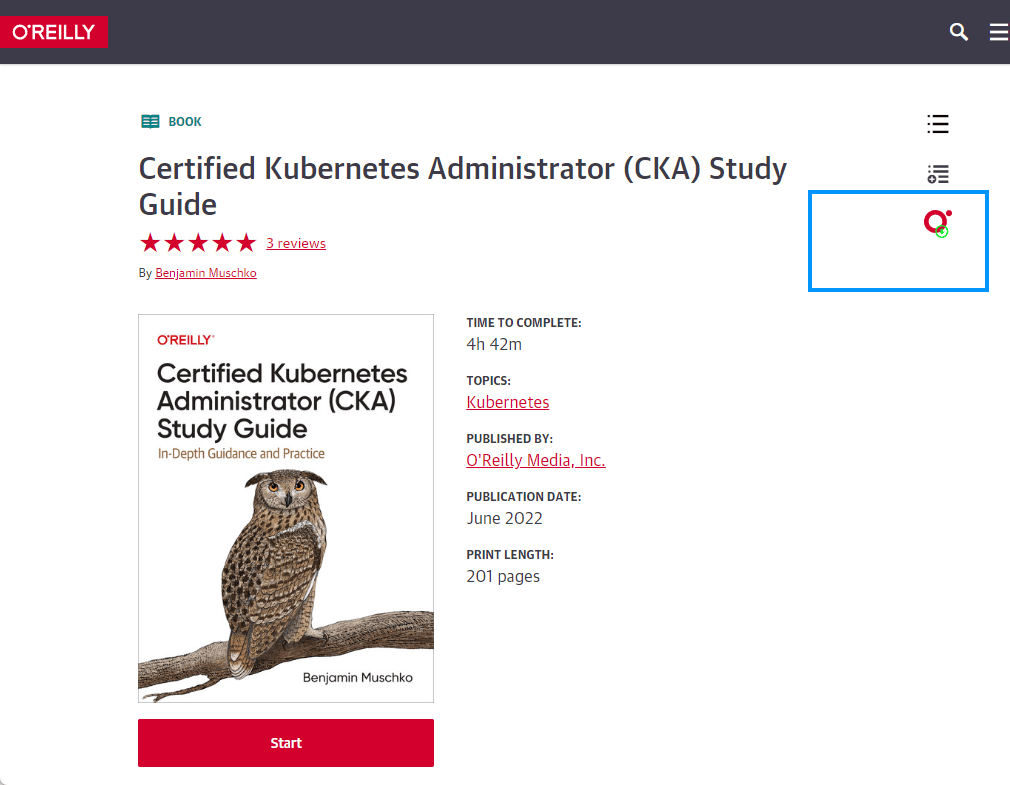Screen dimensions: 1010x785
Task: Open the search magnifier icon
Action: click(959, 32)
